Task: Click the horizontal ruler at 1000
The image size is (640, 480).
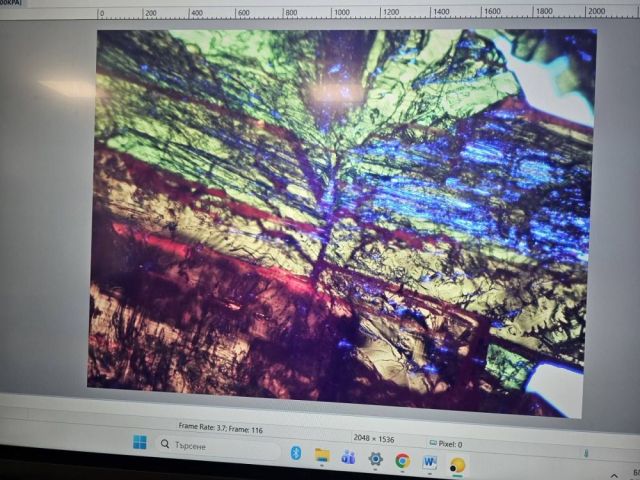Action: (341, 13)
